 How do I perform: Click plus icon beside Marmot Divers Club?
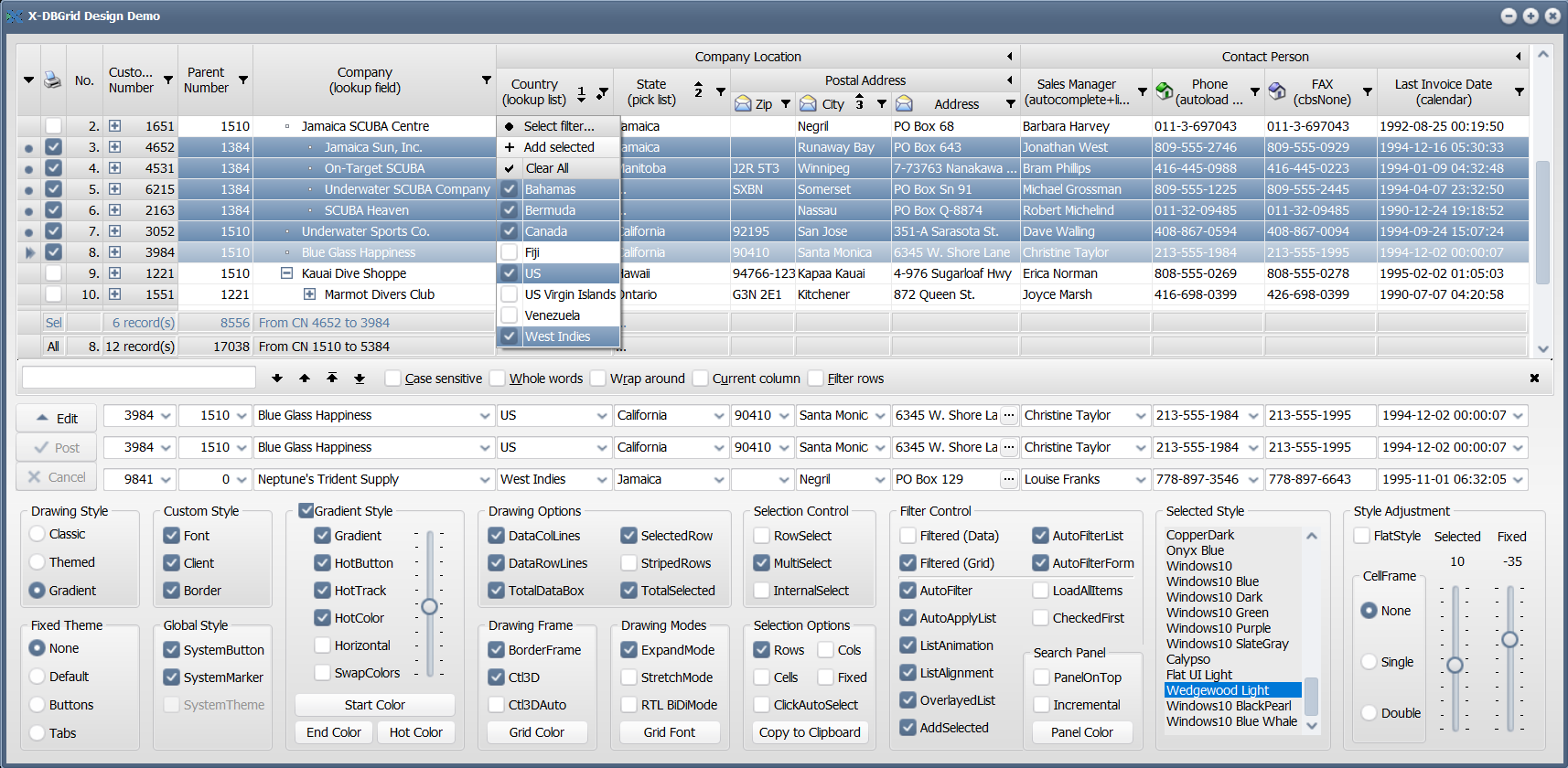tap(309, 294)
